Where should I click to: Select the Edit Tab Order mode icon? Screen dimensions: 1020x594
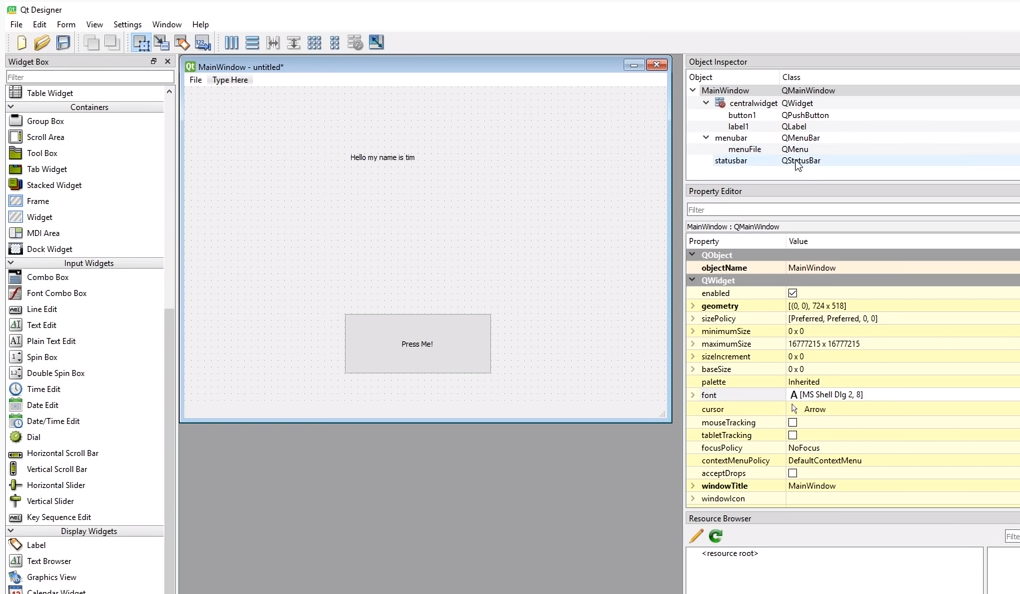pos(202,42)
